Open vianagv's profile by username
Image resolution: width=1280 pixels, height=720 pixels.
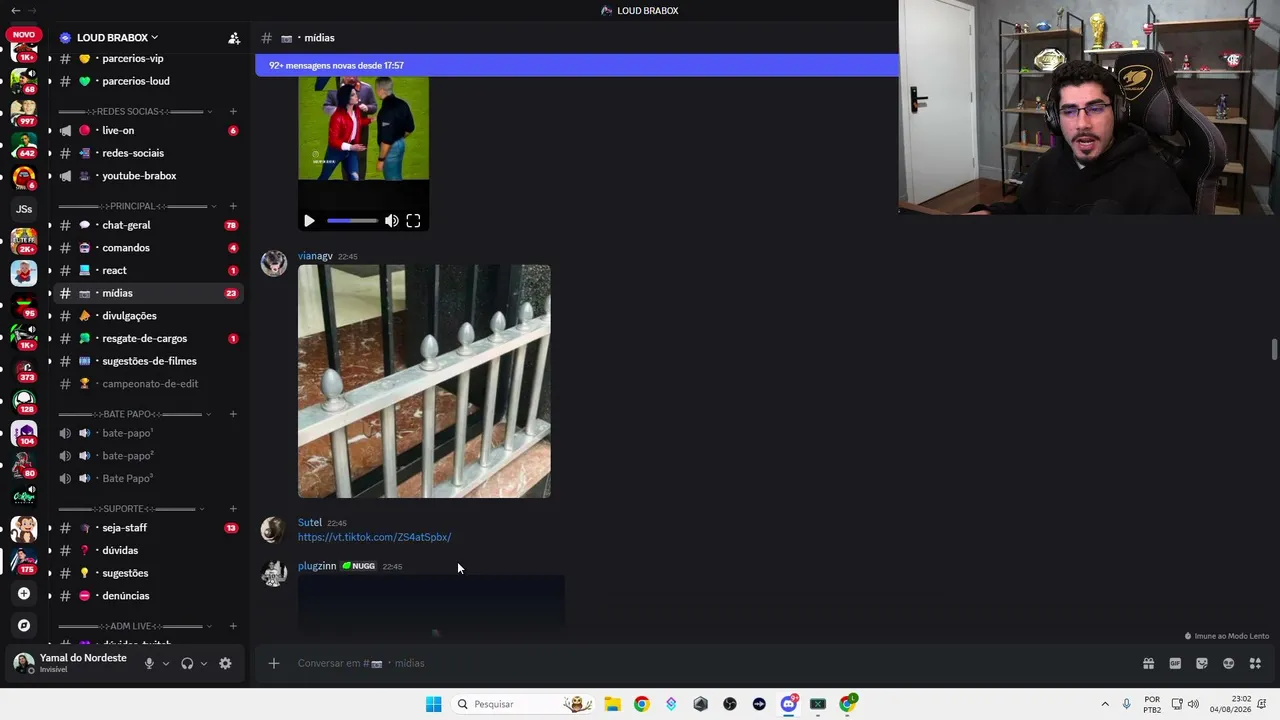pyautogui.click(x=315, y=257)
